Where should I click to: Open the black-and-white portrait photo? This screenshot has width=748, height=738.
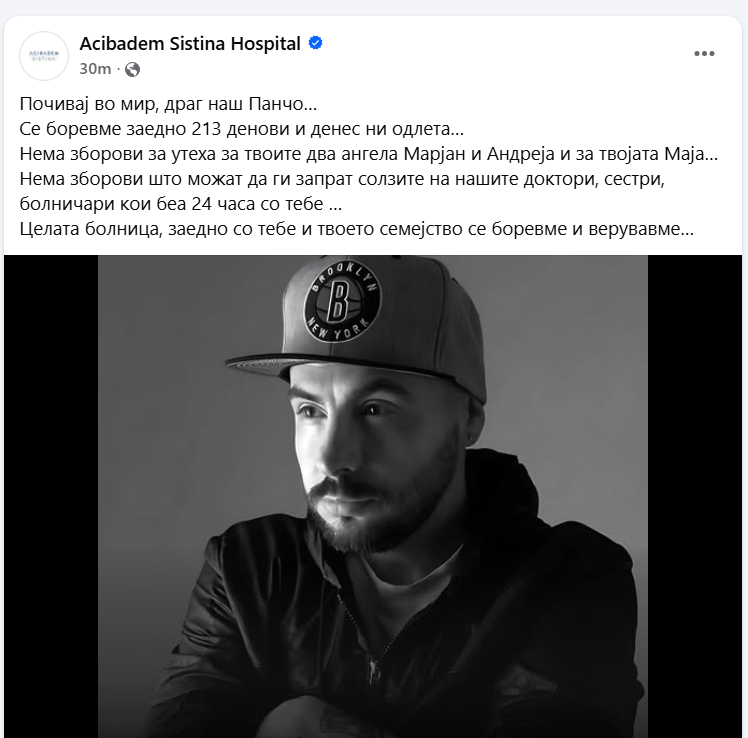click(373, 496)
